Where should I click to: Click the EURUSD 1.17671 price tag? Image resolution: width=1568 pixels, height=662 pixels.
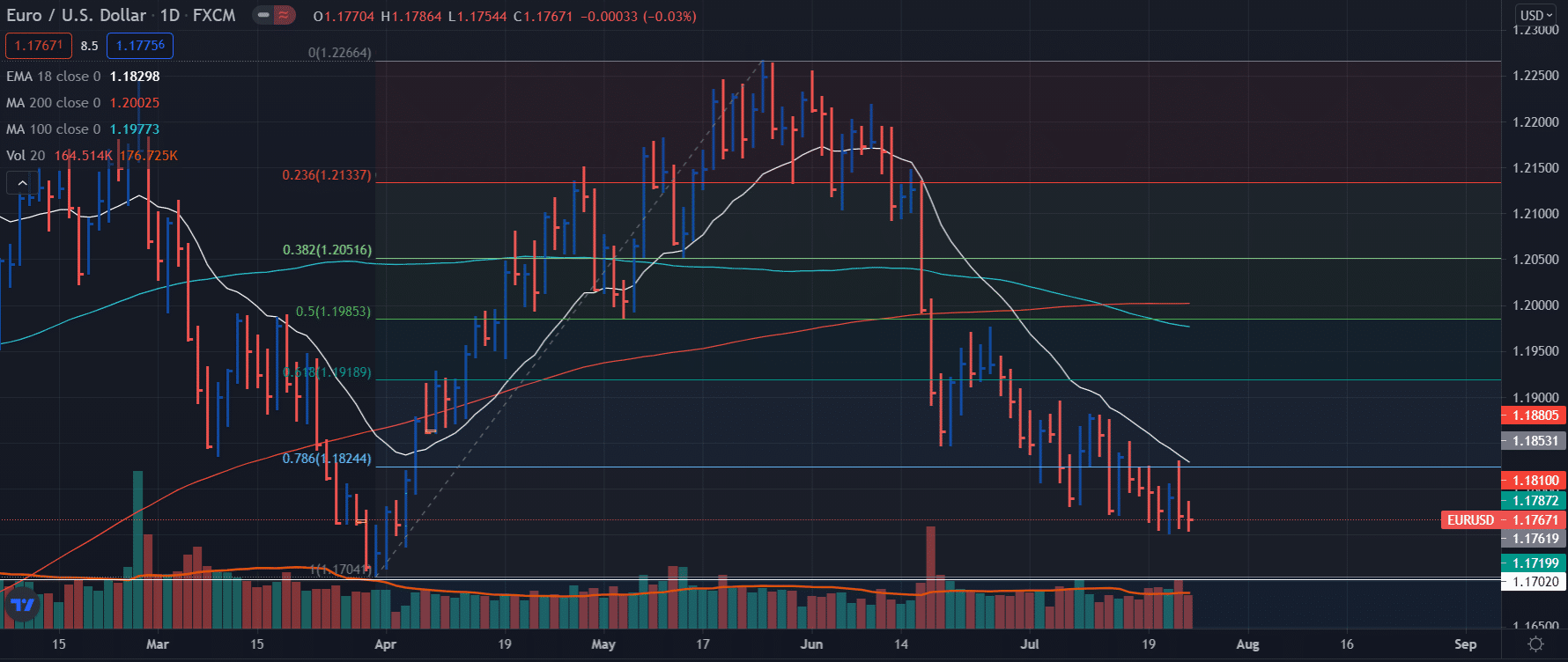pyautogui.click(x=1503, y=520)
